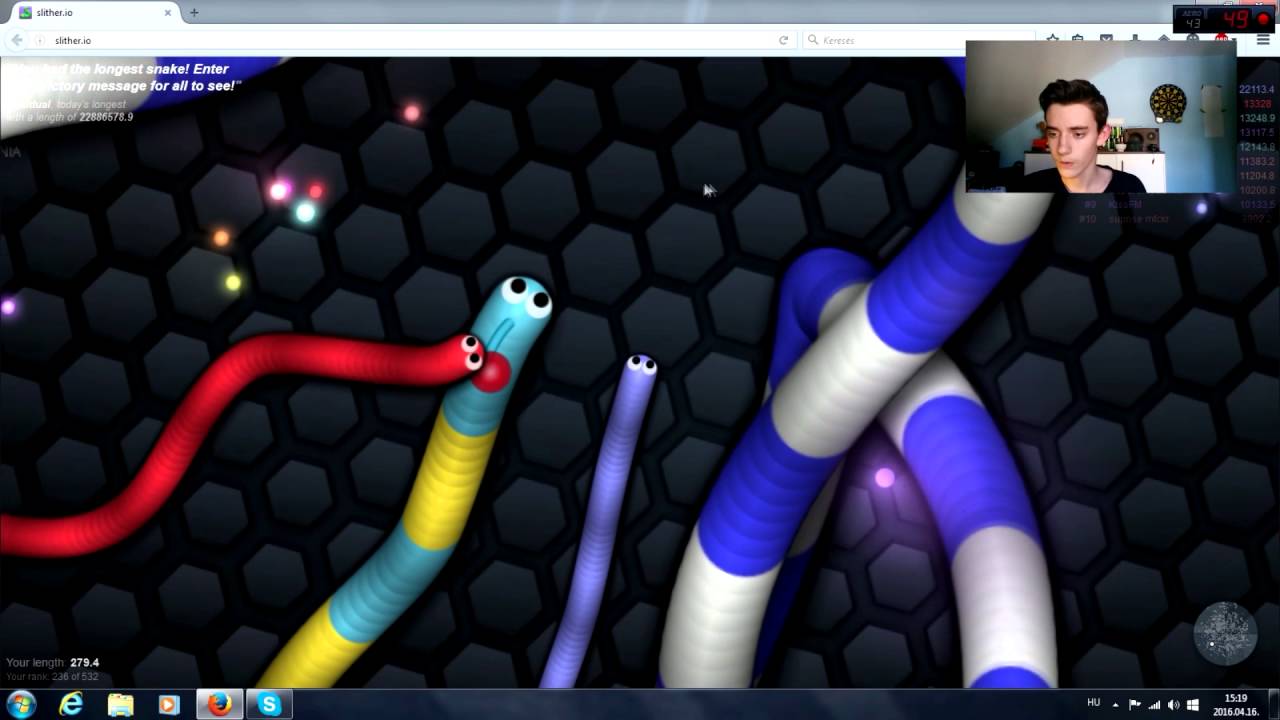The width and height of the screenshot is (1280, 720).
Task: Click the Windows logo tray icon
Action: tap(1193, 705)
